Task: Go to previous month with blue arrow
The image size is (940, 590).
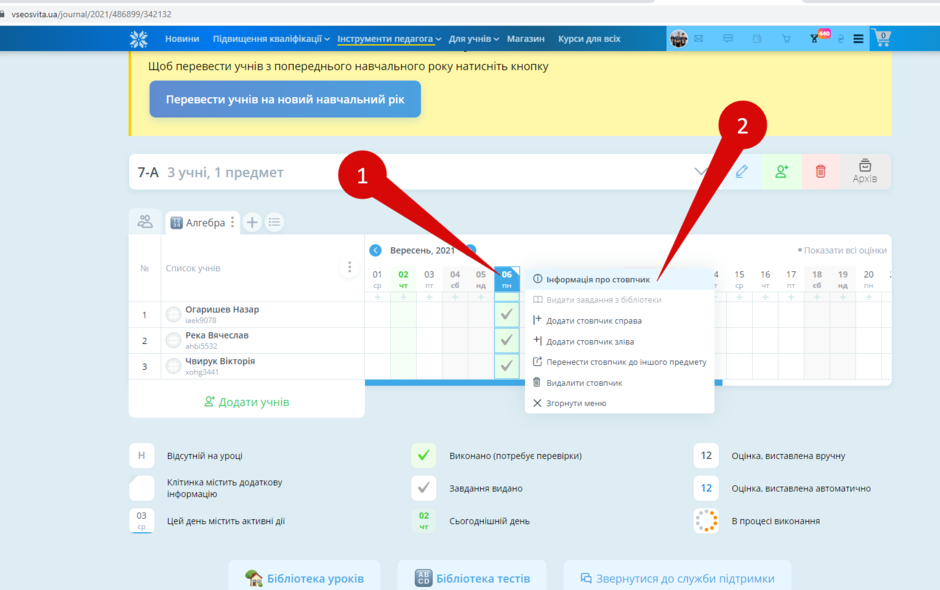Action: coord(375,250)
